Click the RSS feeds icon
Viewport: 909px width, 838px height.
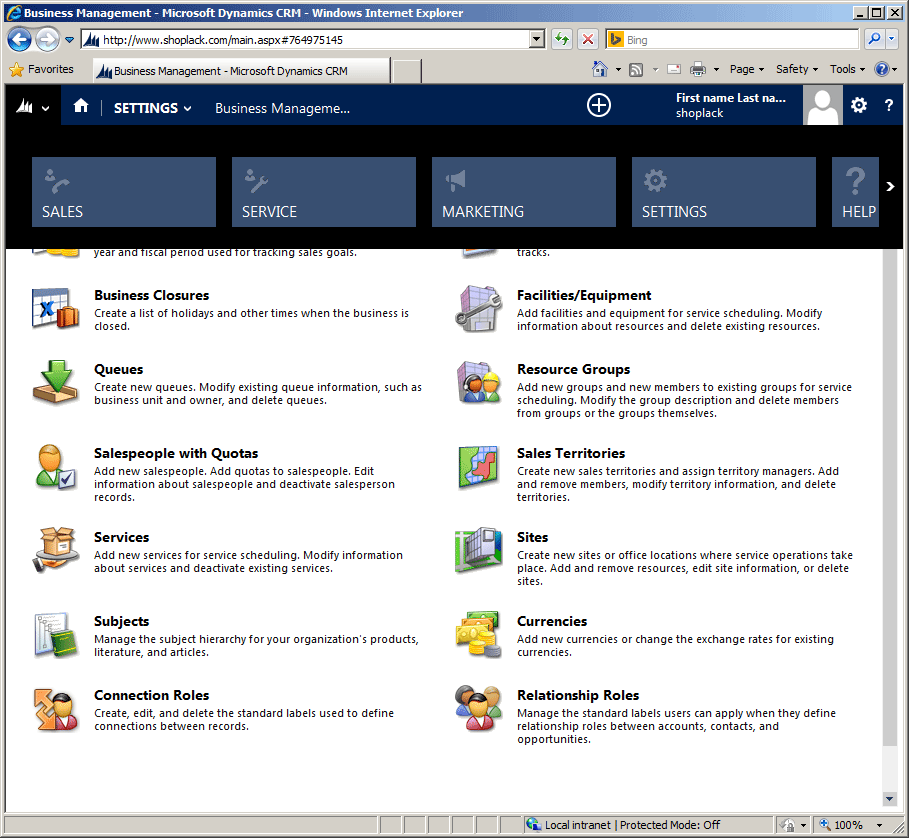[636, 70]
